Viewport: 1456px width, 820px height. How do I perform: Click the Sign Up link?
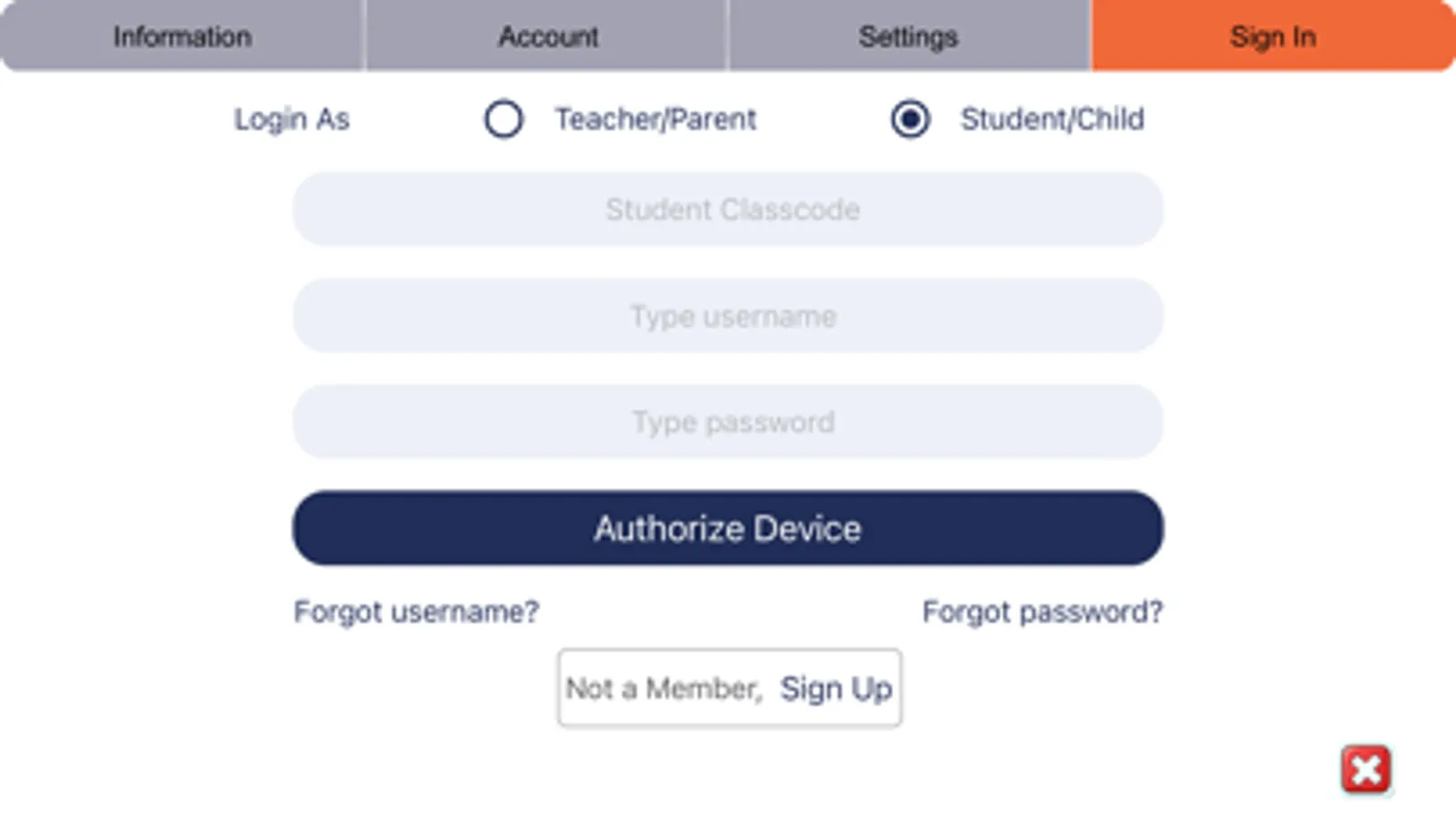836,689
